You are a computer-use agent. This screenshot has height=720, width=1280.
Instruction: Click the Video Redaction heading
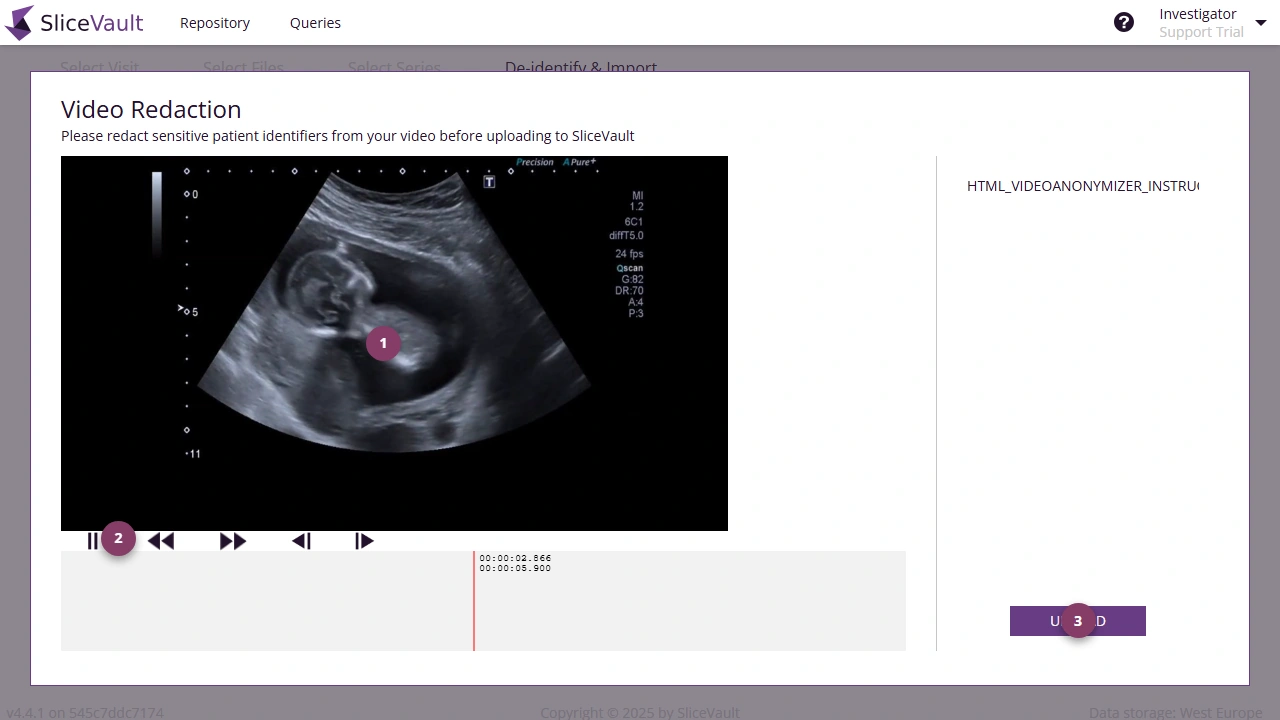coord(151,110)
